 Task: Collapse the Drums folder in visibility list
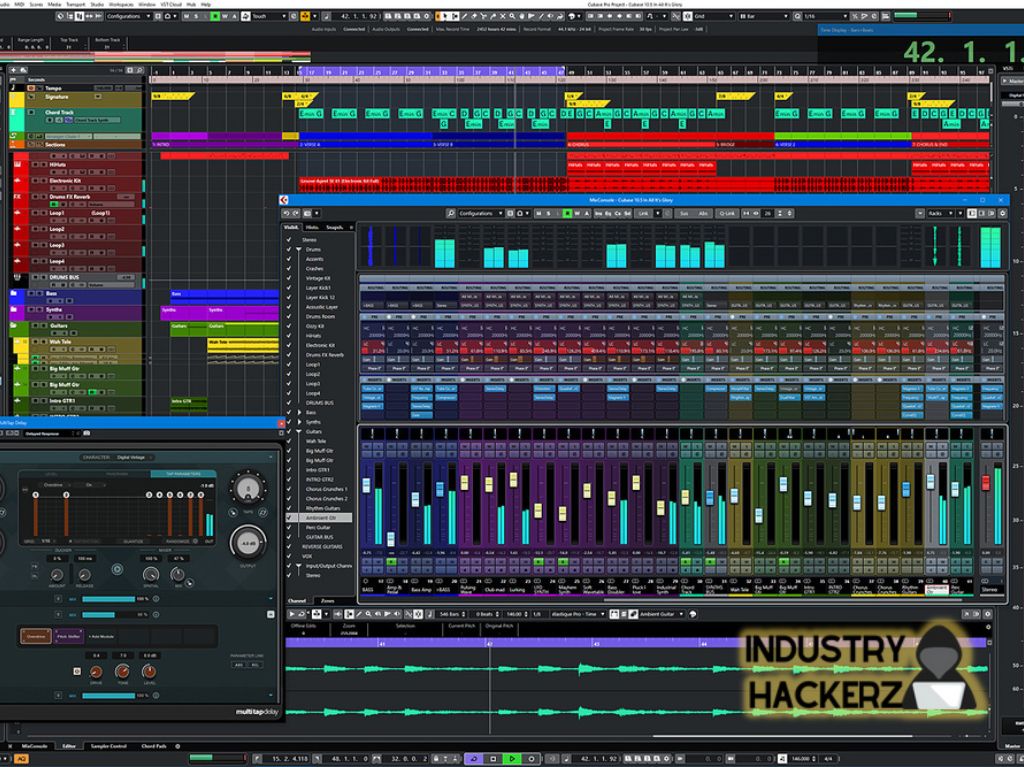click(x=299, y=250)
